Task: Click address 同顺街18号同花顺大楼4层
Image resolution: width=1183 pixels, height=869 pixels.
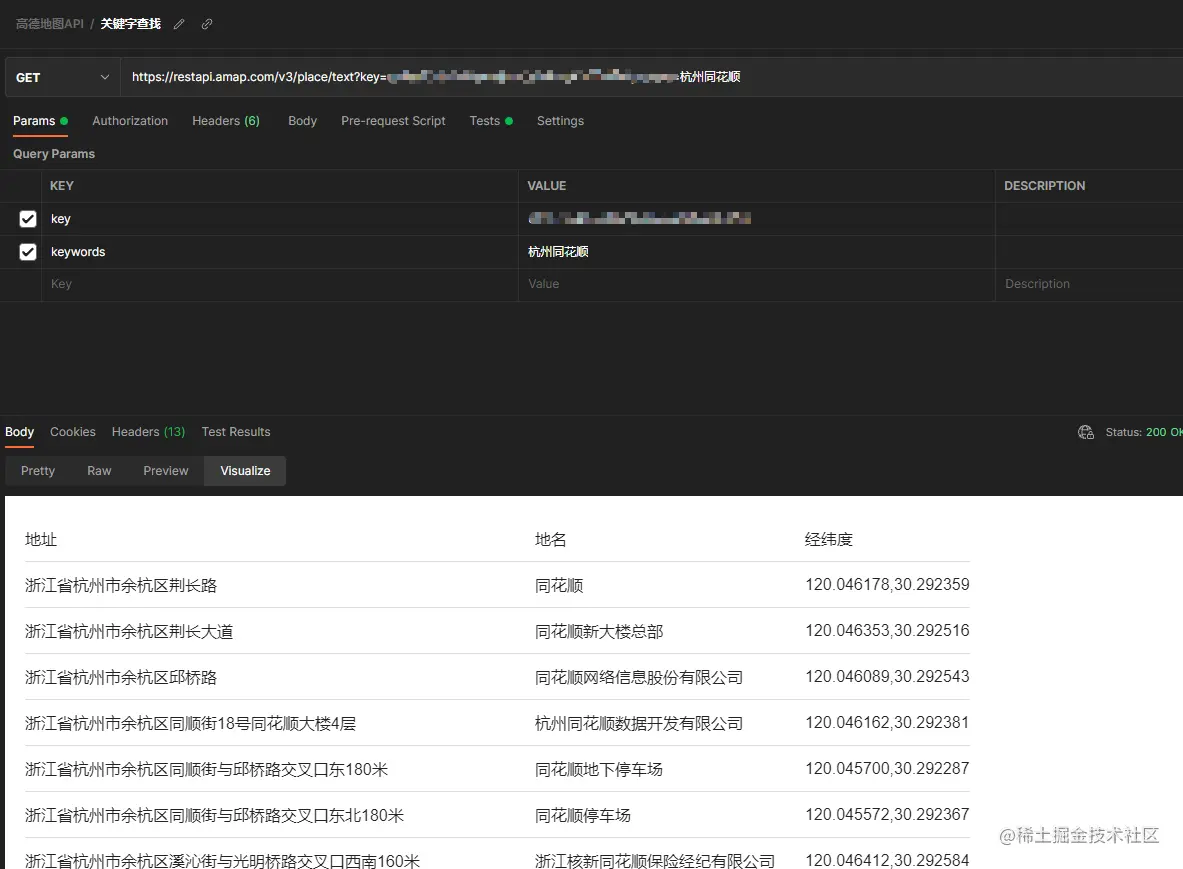Action: 190,723
